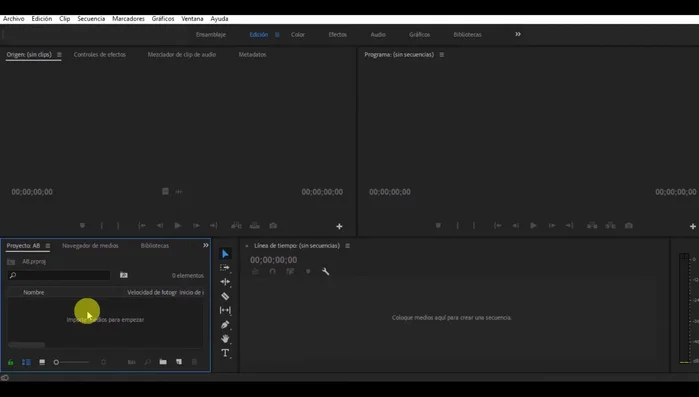Click Export Frame camera in Programa monitor

tap(629, 225)
